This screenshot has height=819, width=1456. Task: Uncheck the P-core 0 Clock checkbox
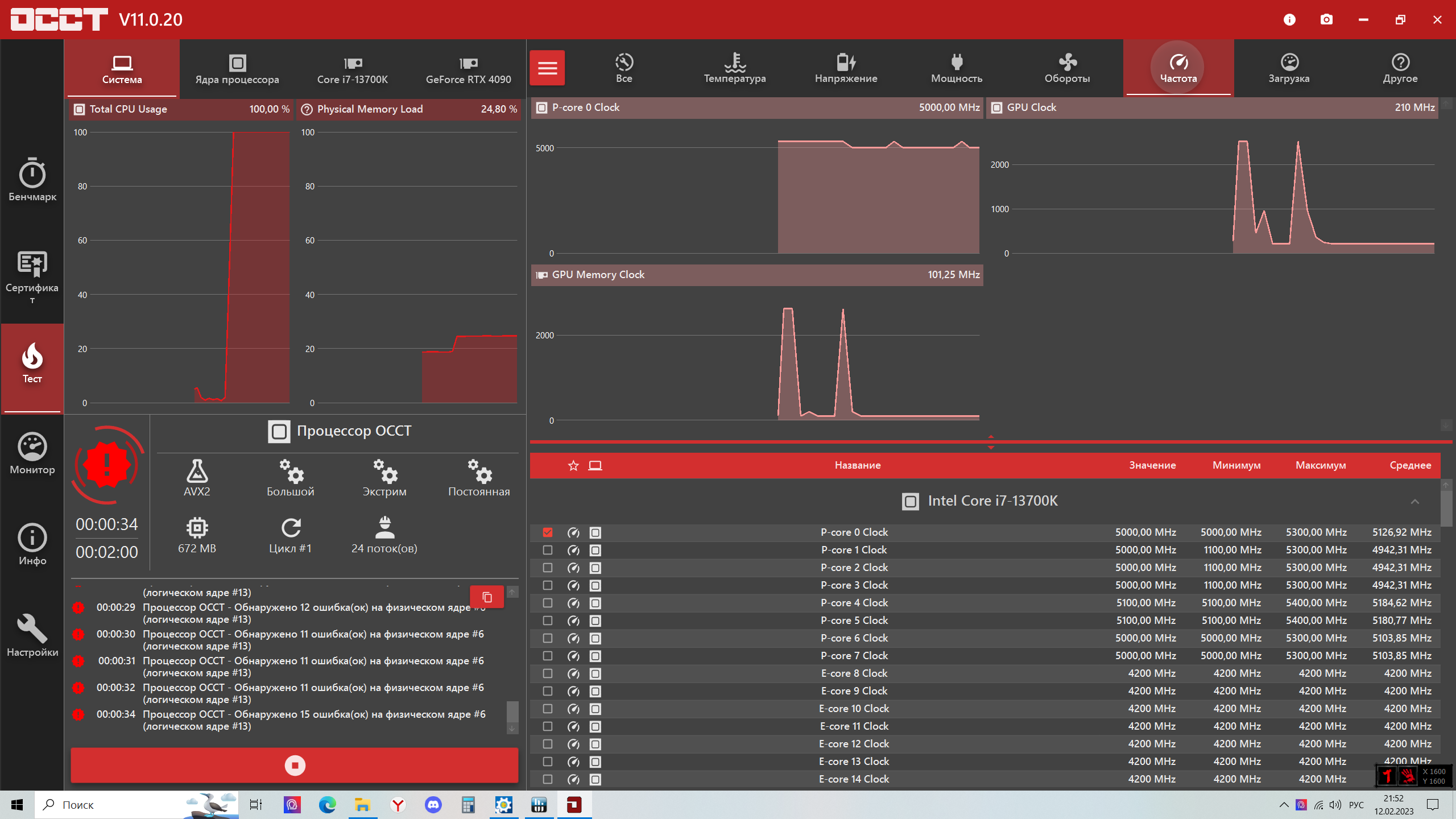pos(548,532)
